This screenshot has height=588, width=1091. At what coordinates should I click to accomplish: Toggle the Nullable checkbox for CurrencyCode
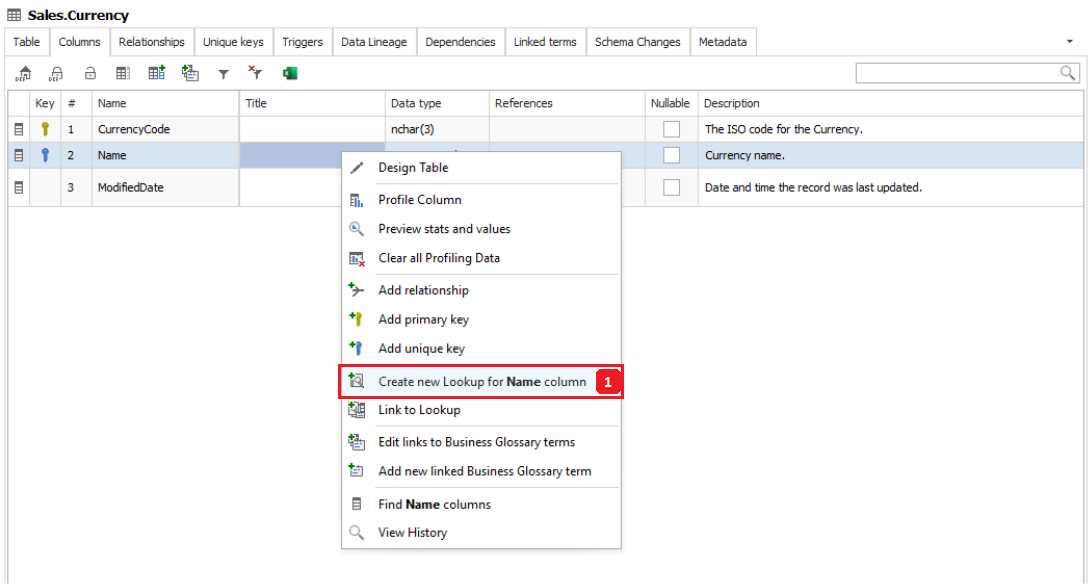671,129
